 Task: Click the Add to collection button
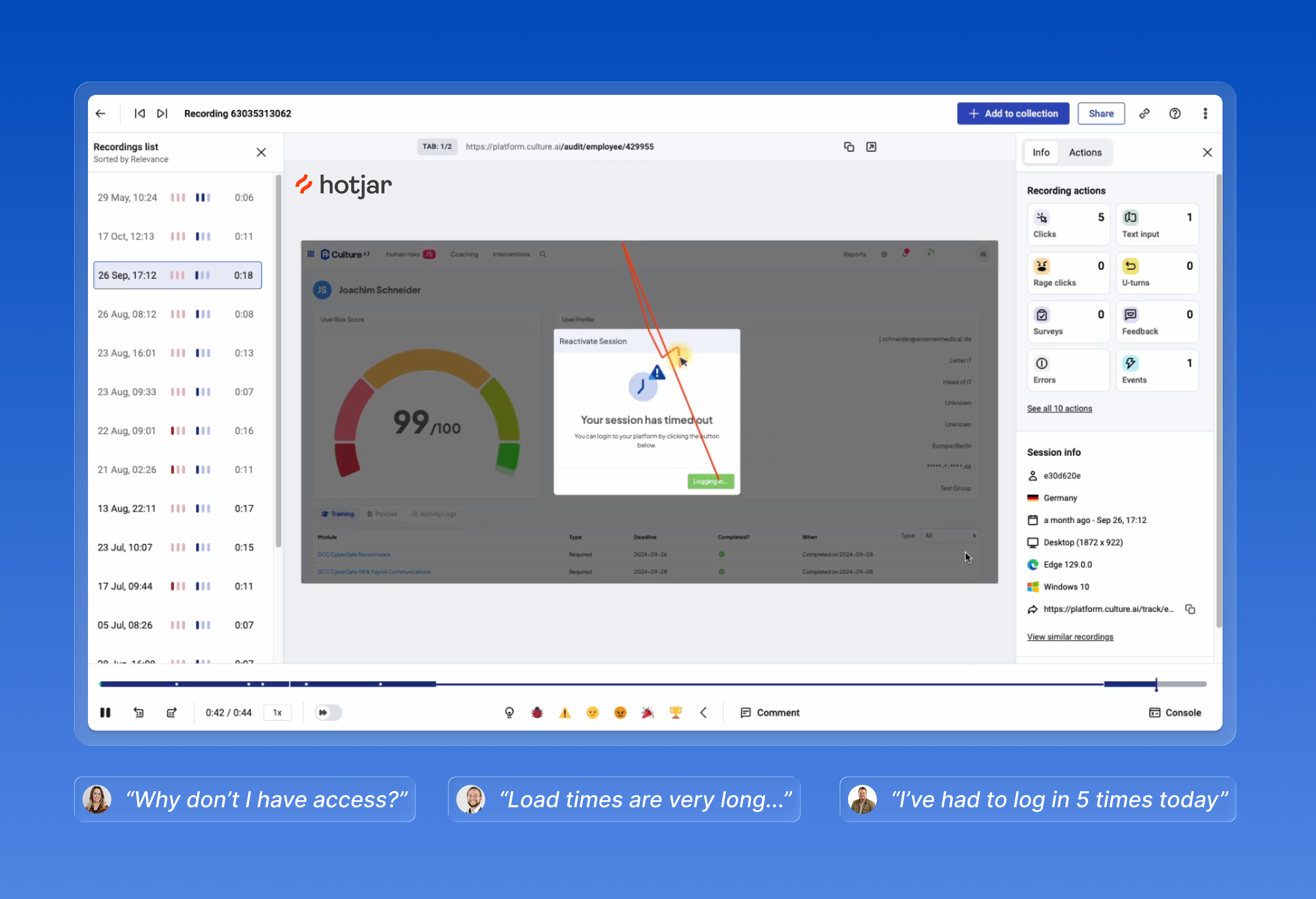point(1013,113)
